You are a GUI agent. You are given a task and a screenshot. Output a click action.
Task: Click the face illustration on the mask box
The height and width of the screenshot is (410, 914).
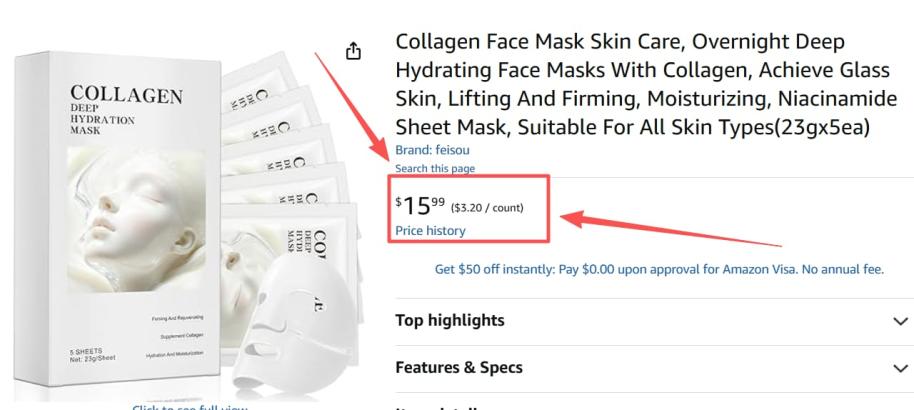click(x=125, y=210)
